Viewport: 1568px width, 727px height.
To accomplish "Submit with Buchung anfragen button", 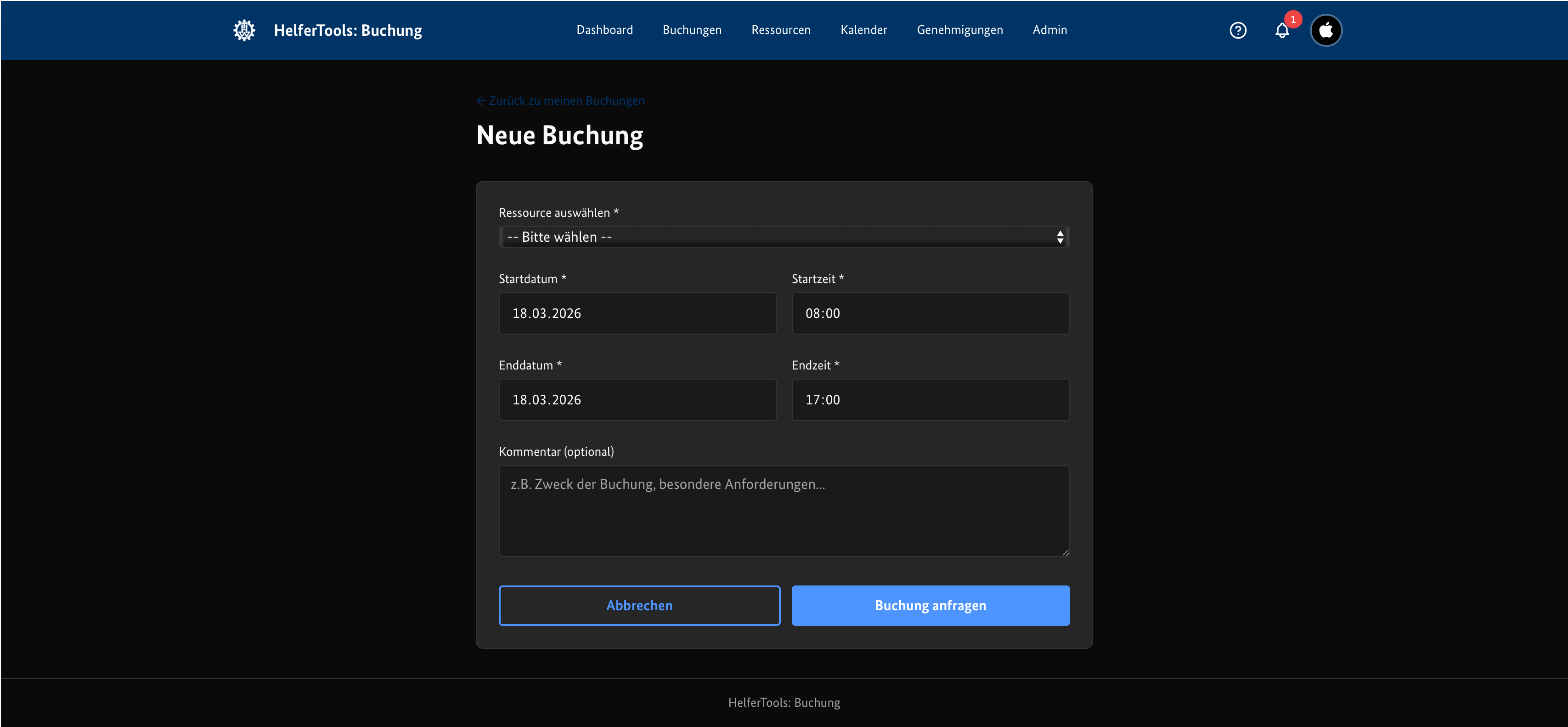I will click(930, 605).
